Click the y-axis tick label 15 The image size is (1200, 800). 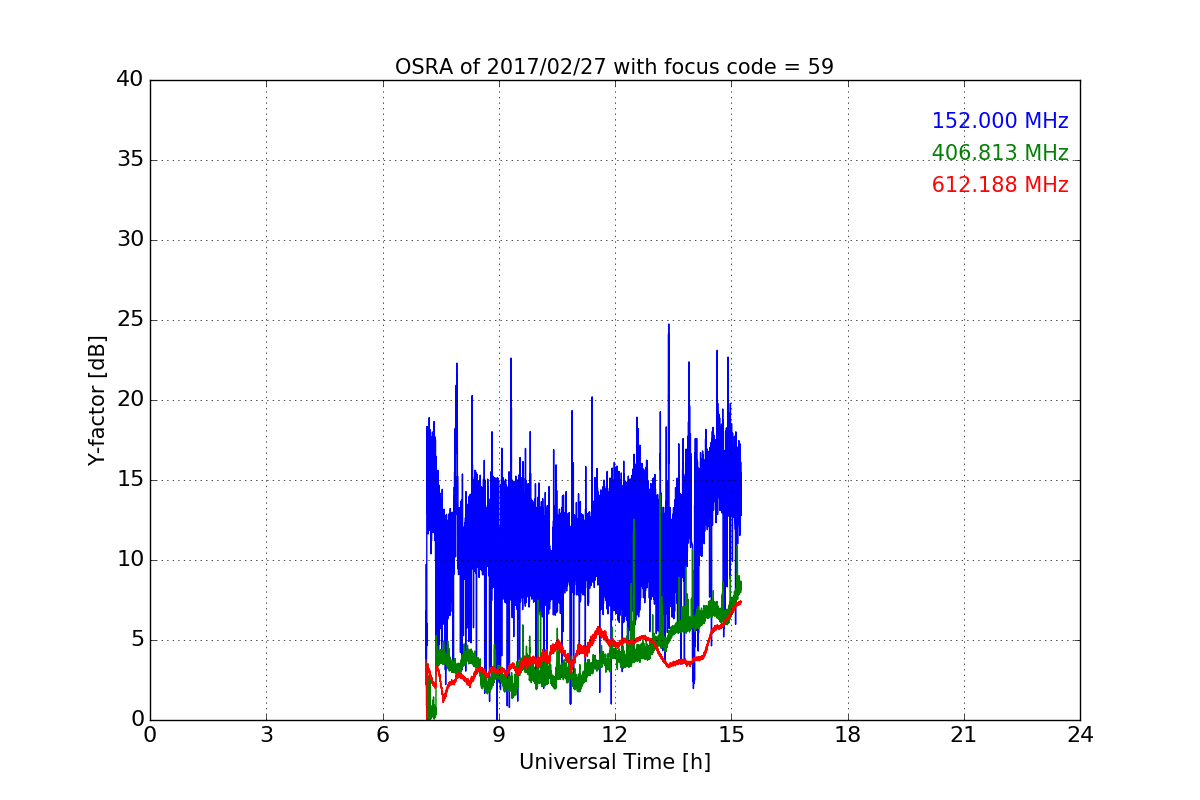tap(130, 480)
